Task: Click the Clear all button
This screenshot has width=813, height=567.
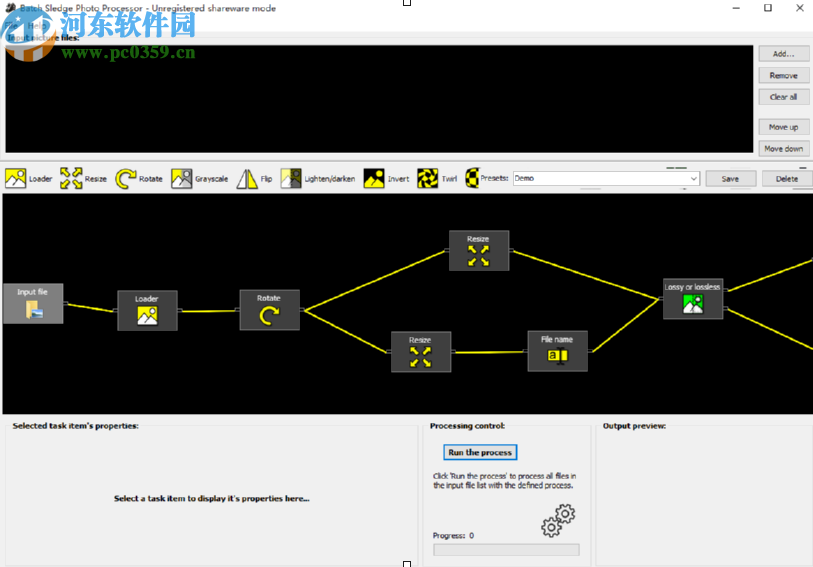Action: [x=783, y=97]
